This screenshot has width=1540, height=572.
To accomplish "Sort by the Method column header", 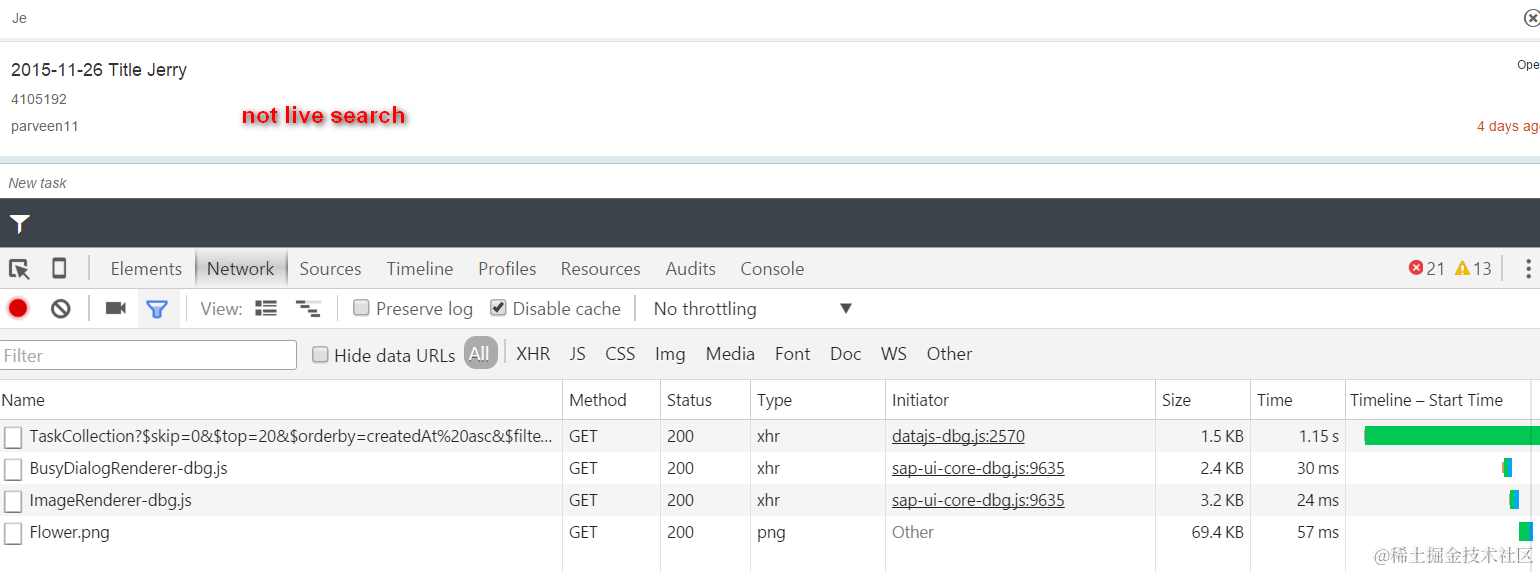I will pyautogui.click(x=611, y=400).
